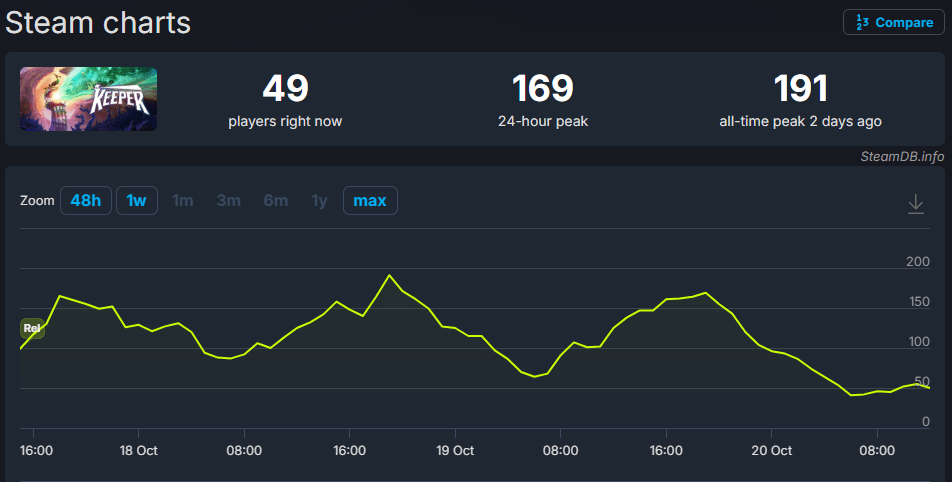The image size is (952, 482).
Task: Set chart zoom to 48h
Action: click(x=85, y=201)
